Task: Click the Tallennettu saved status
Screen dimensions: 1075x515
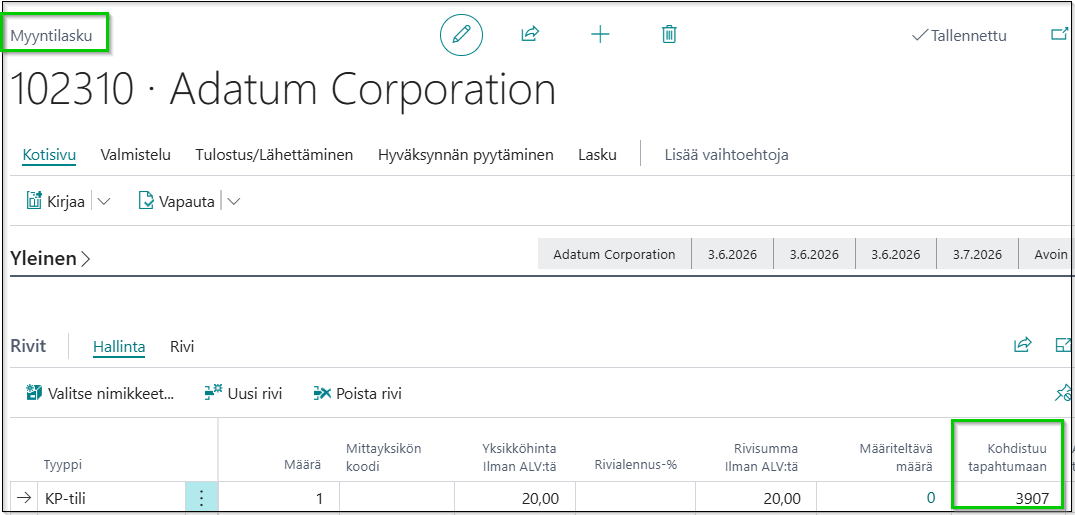Action: pos(959,36)
